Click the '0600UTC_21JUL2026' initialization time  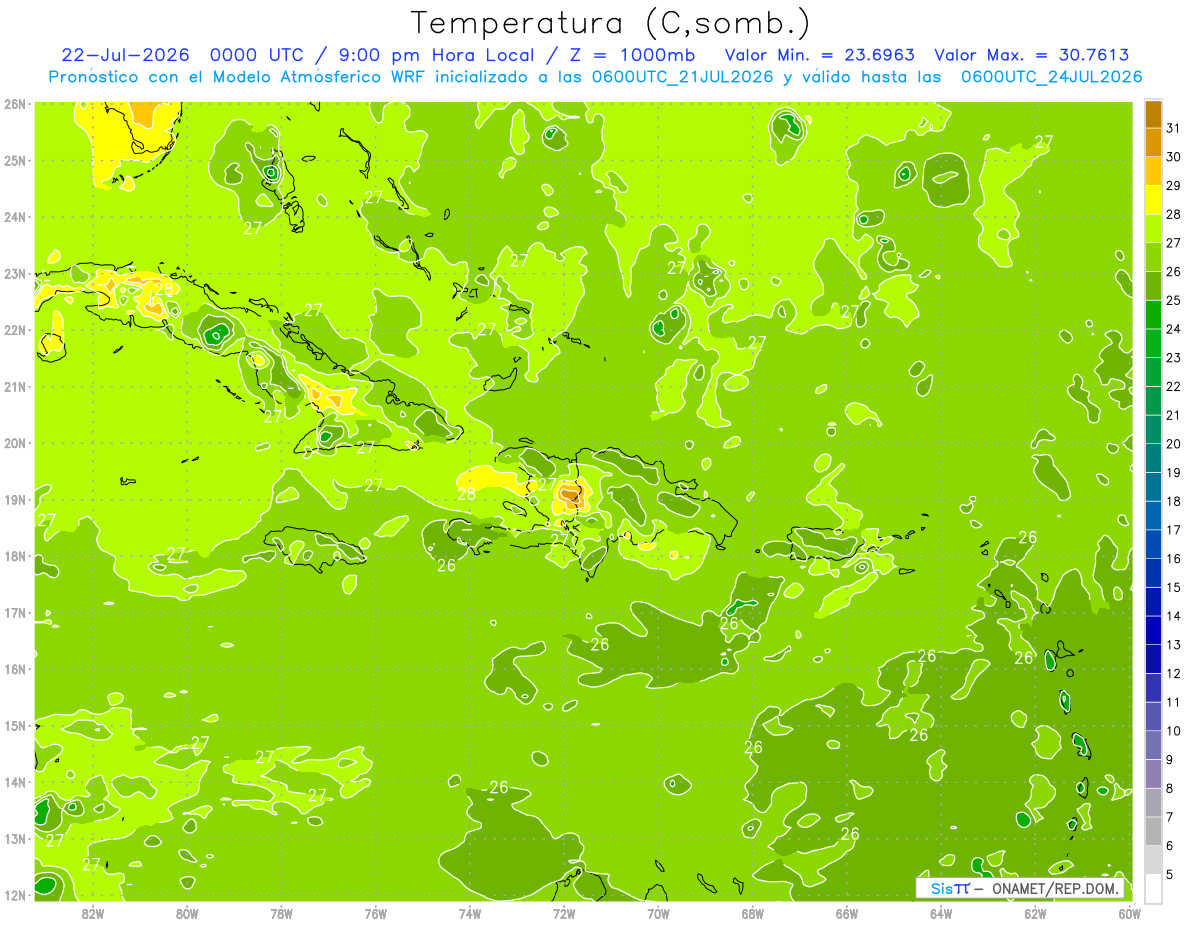681,77
